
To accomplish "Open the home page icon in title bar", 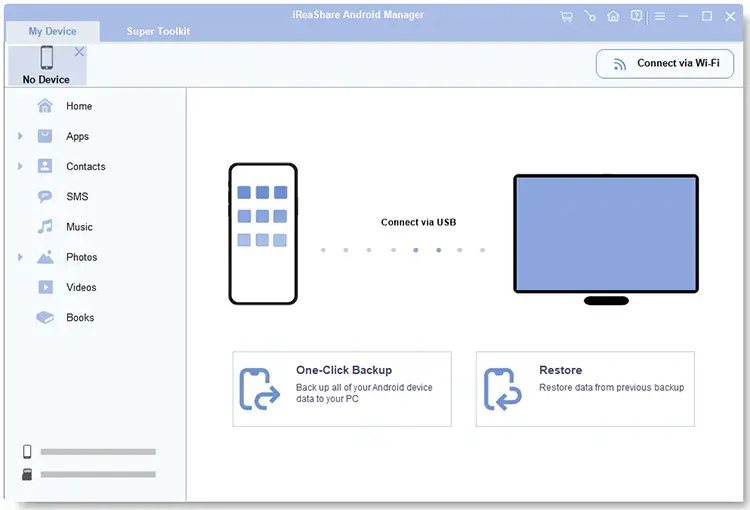I will click(613, 17).
